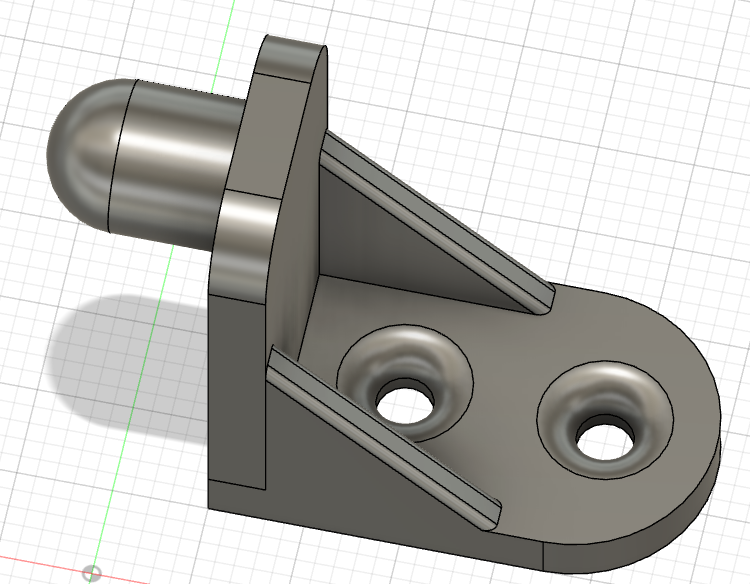
Task: Select the countersunk hole near the rounded end
Action: (x=605, y=420)
